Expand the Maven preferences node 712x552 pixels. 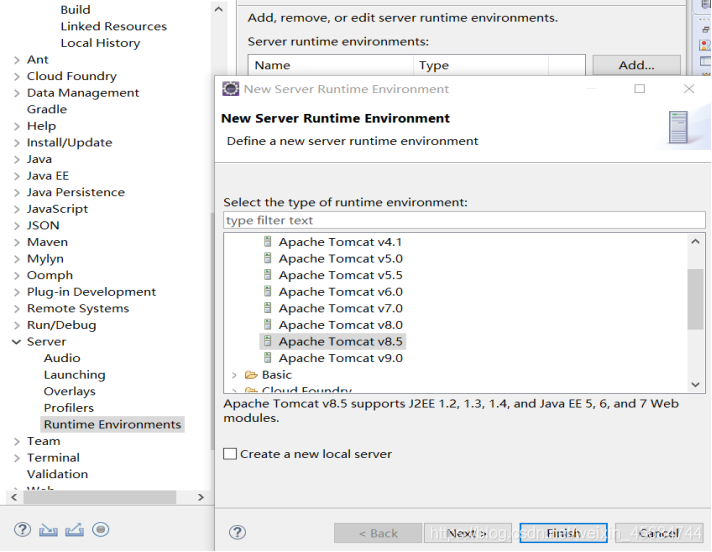click(17, 242)
